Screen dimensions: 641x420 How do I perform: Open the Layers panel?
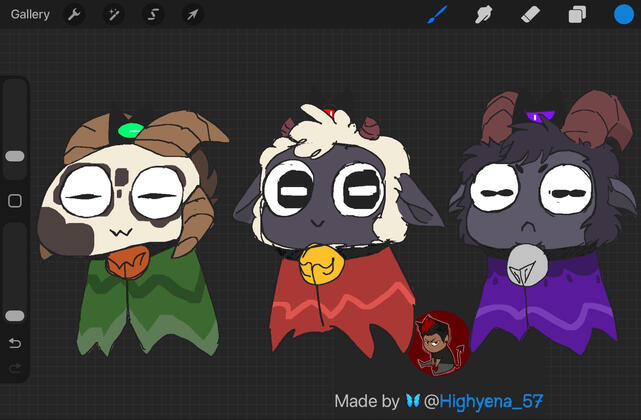(577, 15)
